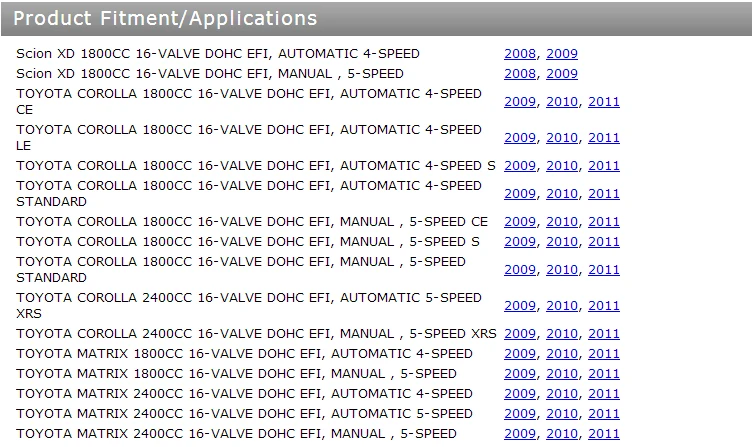Open 2009 for Corolla 2400CC Automatic 5-Speed XRS
752x447 pixels.
(x=520, y=306)
